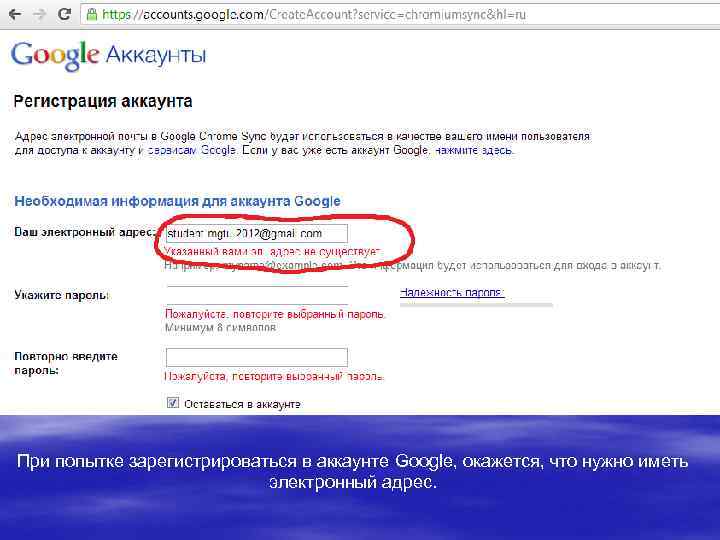The width and height of the screenshot is (720, 540).
Task: Click the 'Повторно введите пароль' field
Action: [x=257, y=357]
